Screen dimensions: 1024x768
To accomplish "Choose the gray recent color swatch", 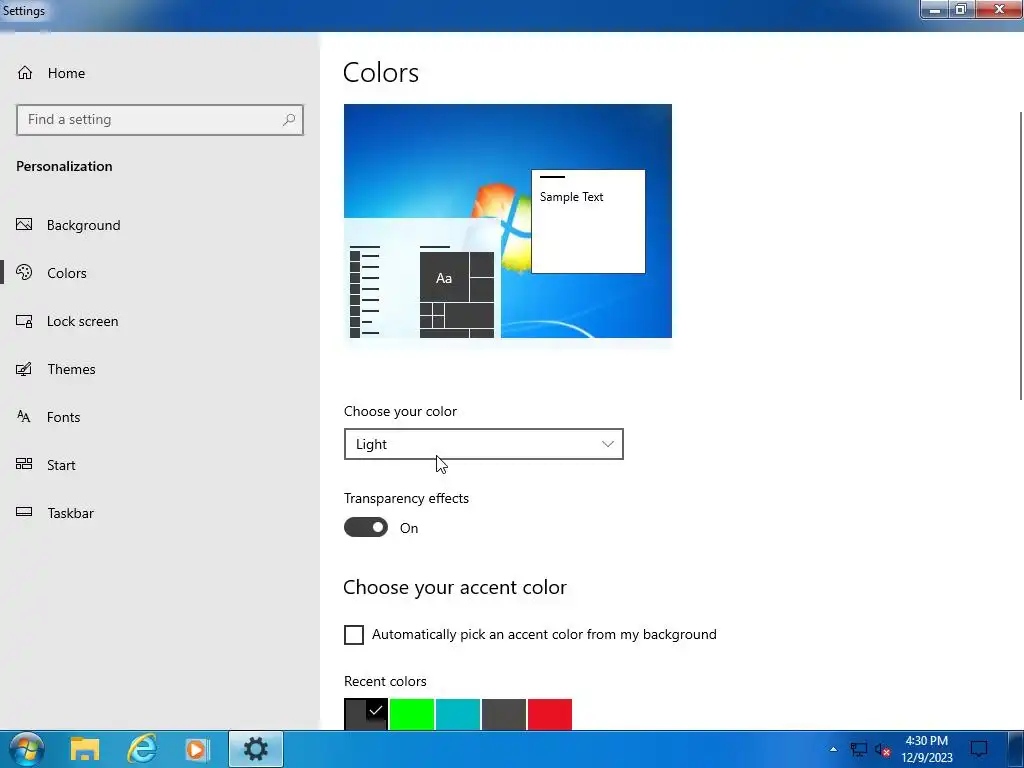I will pos(504,714).
